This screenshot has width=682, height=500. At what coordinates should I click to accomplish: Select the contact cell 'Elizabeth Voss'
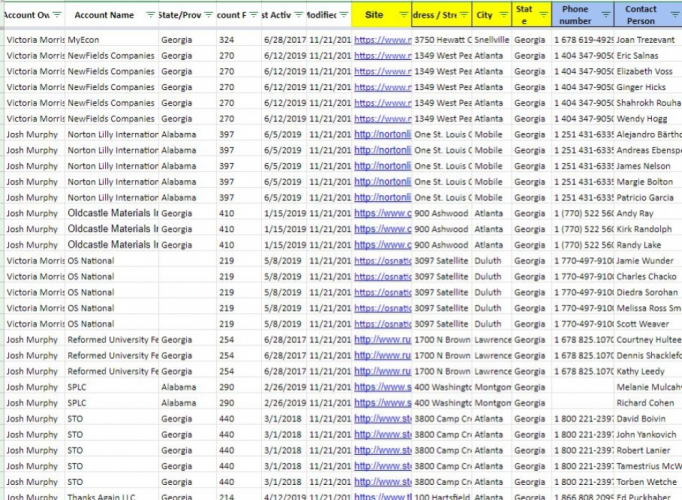click(x=648, y=71)
